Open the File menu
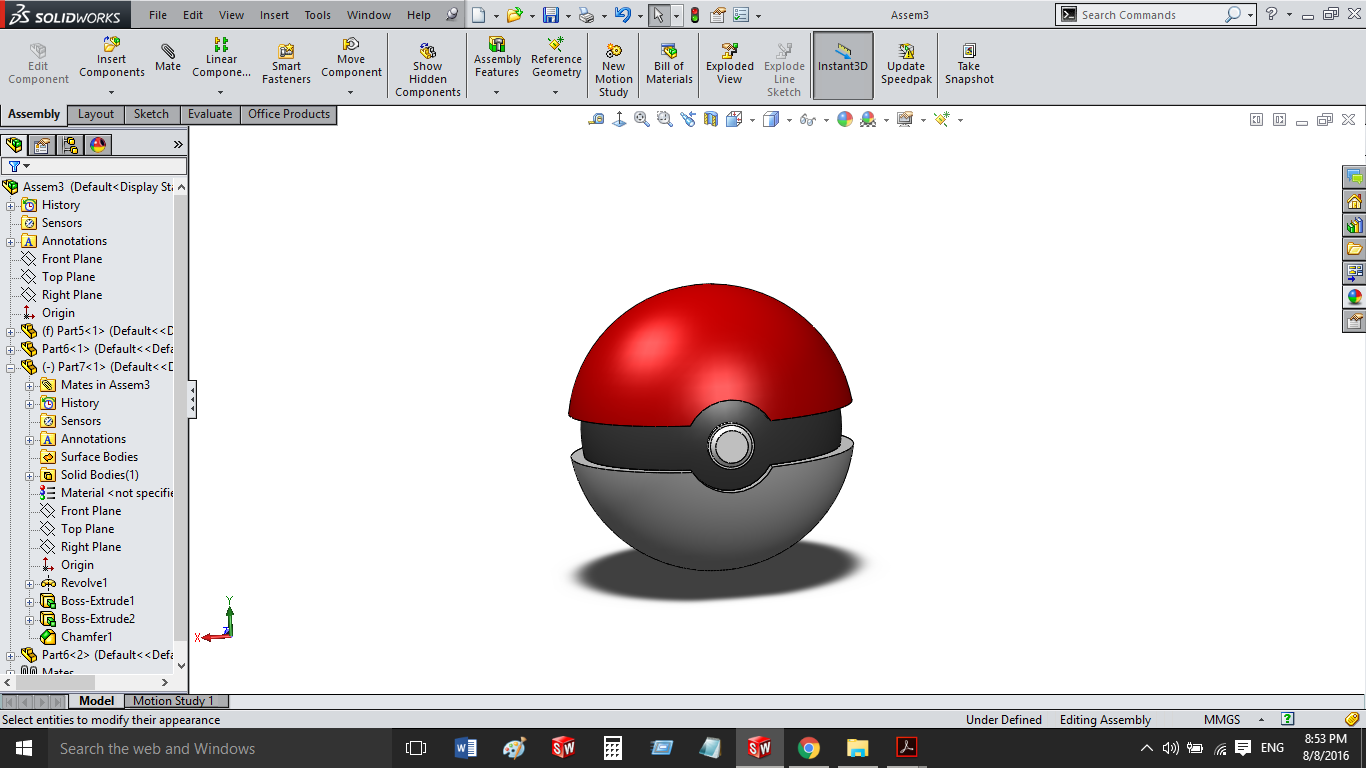Image resolution: width=1366 pixels, height=768 pixels. [158, 15]
